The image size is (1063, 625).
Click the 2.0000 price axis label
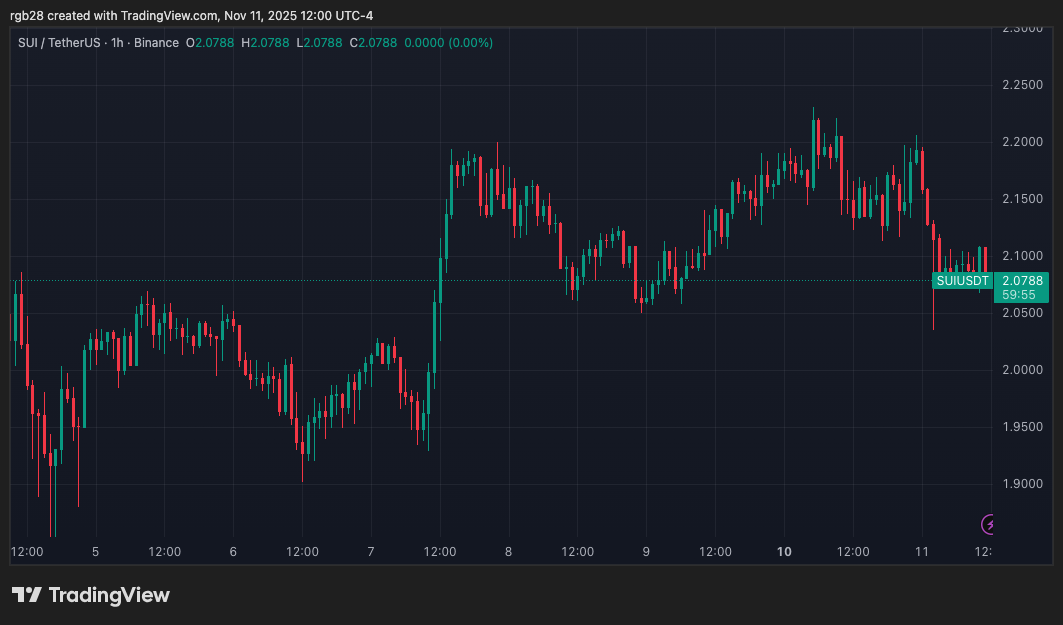(1022, 369)
